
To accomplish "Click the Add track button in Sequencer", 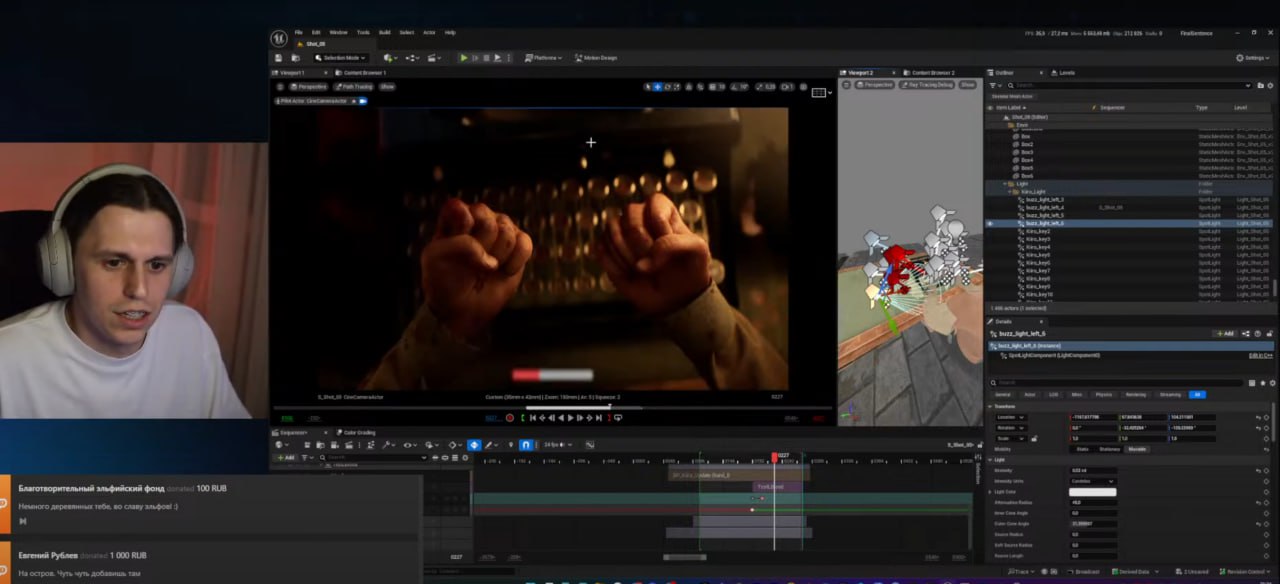I will [286, 458].
